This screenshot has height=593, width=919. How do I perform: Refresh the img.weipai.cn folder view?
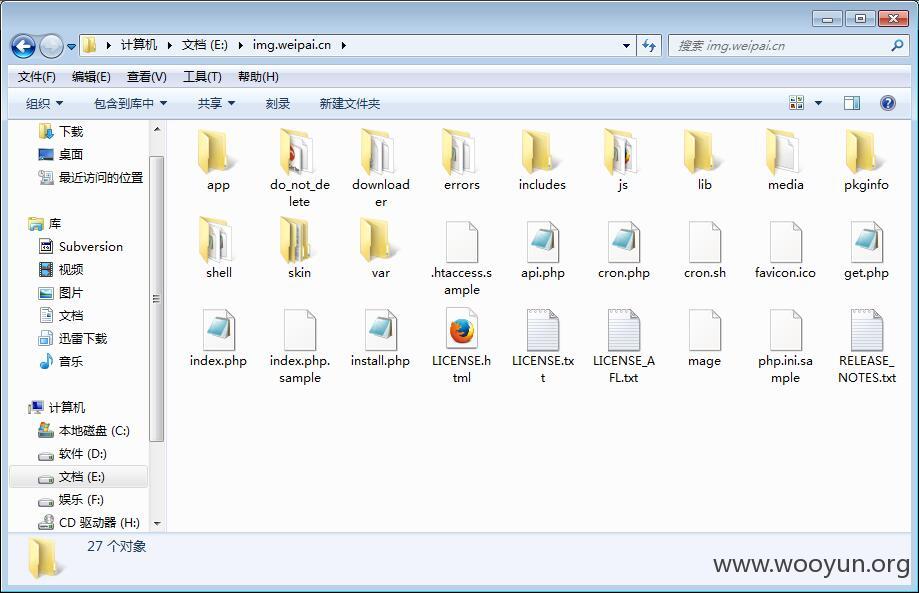pyautogui.click(x=649, y=45)
